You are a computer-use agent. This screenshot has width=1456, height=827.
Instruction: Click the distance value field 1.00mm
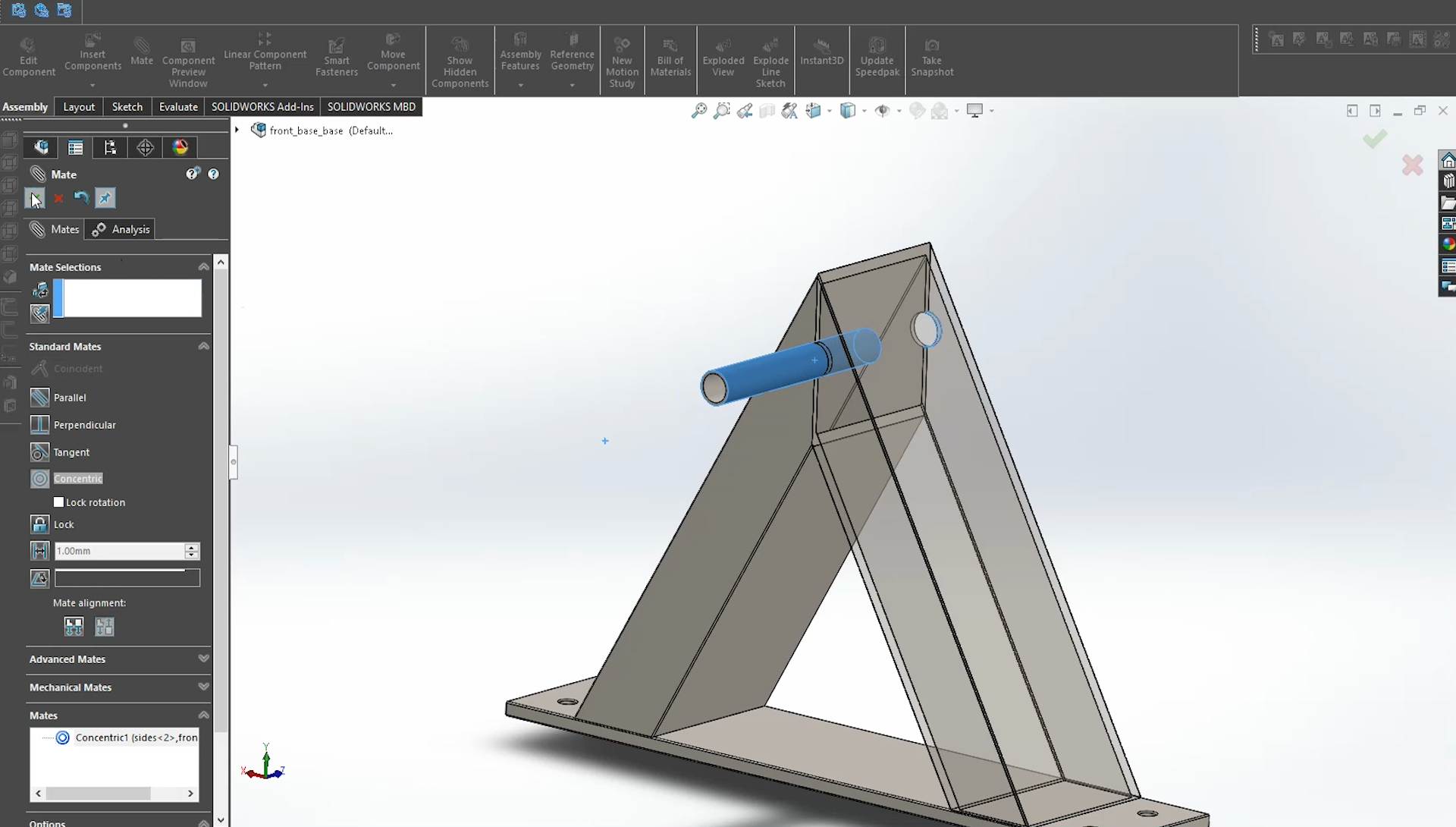coord(119,551)
